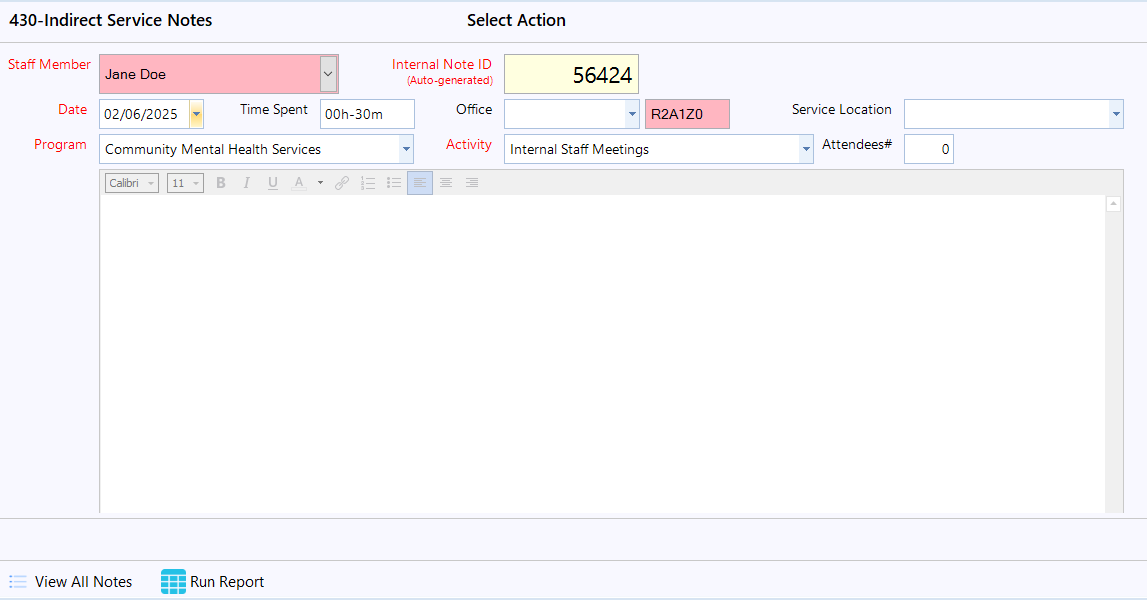1147x600 pixels.
Task: Start a numbered list
Action: coord(368,183)
